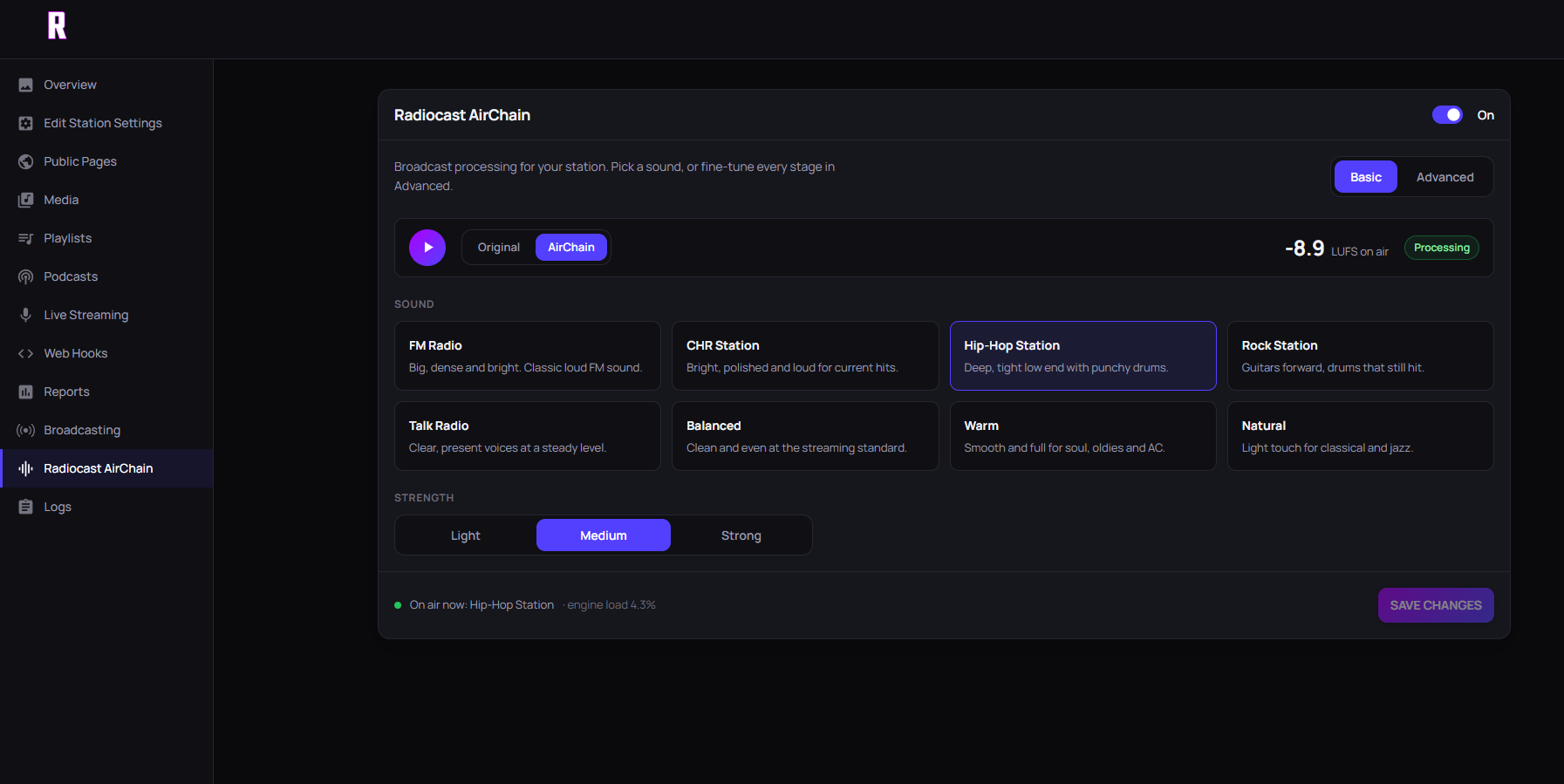
Task: Preview the Original audio
Action: 498,248
